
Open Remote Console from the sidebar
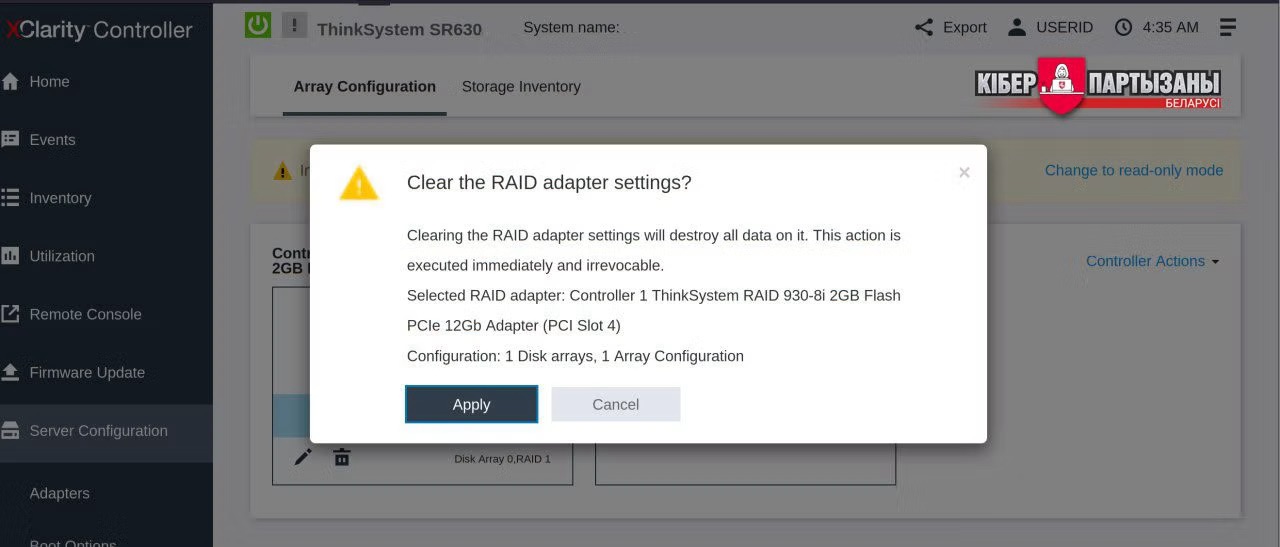coord(85,314)
